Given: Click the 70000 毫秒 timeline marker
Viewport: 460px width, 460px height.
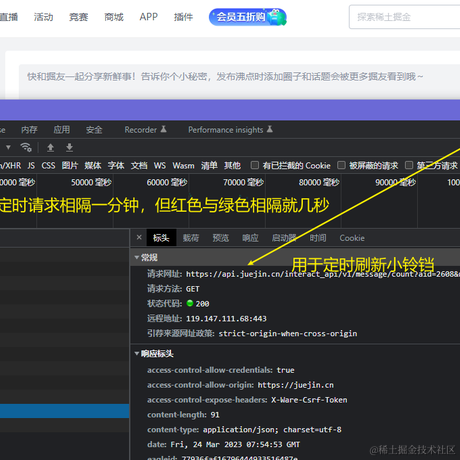Looking at the screenshot, I should coord(243,182).
